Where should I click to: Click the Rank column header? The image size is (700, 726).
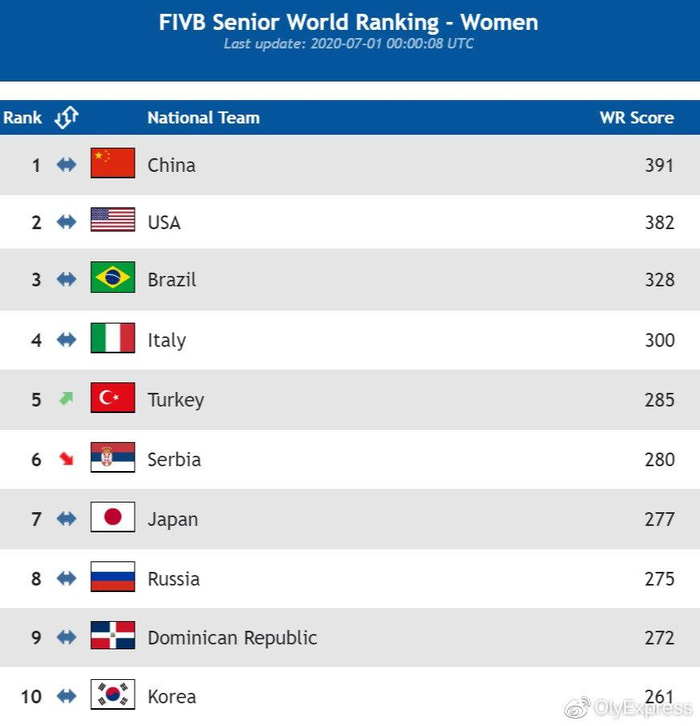click(22, 118)
